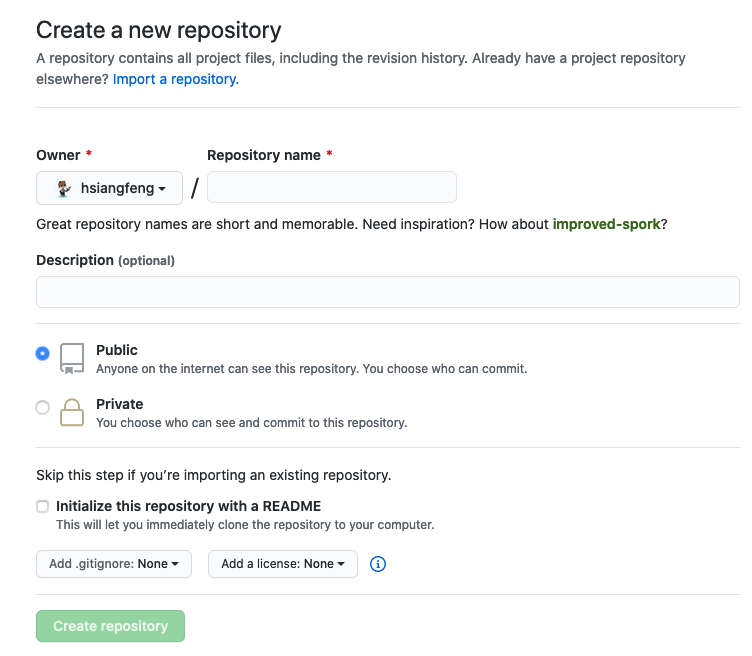
Task: Click the Private padlock icon
Action: pyautogui.click(x=72, y=412)
